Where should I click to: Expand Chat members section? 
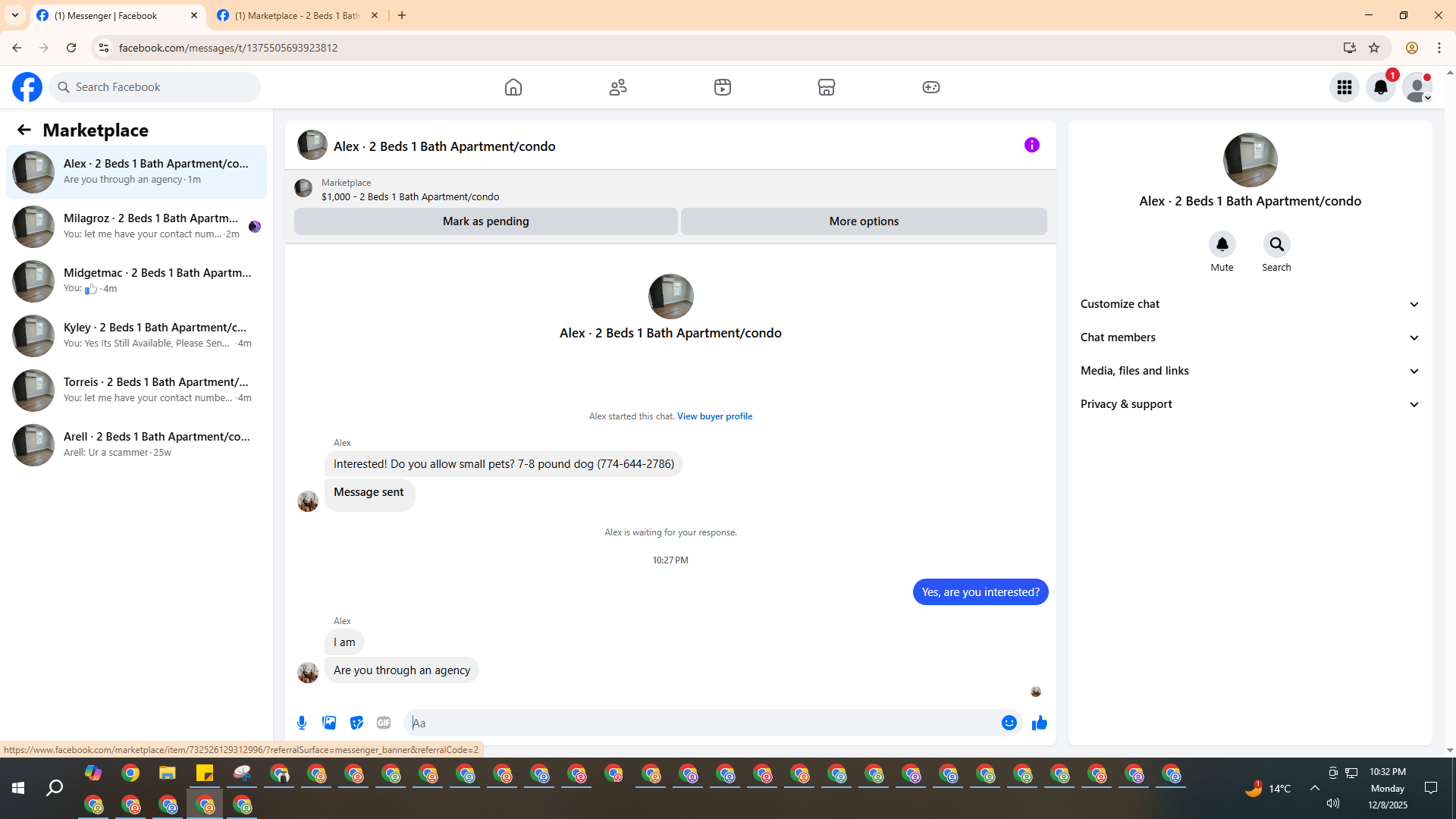[x=1250, y=337]
